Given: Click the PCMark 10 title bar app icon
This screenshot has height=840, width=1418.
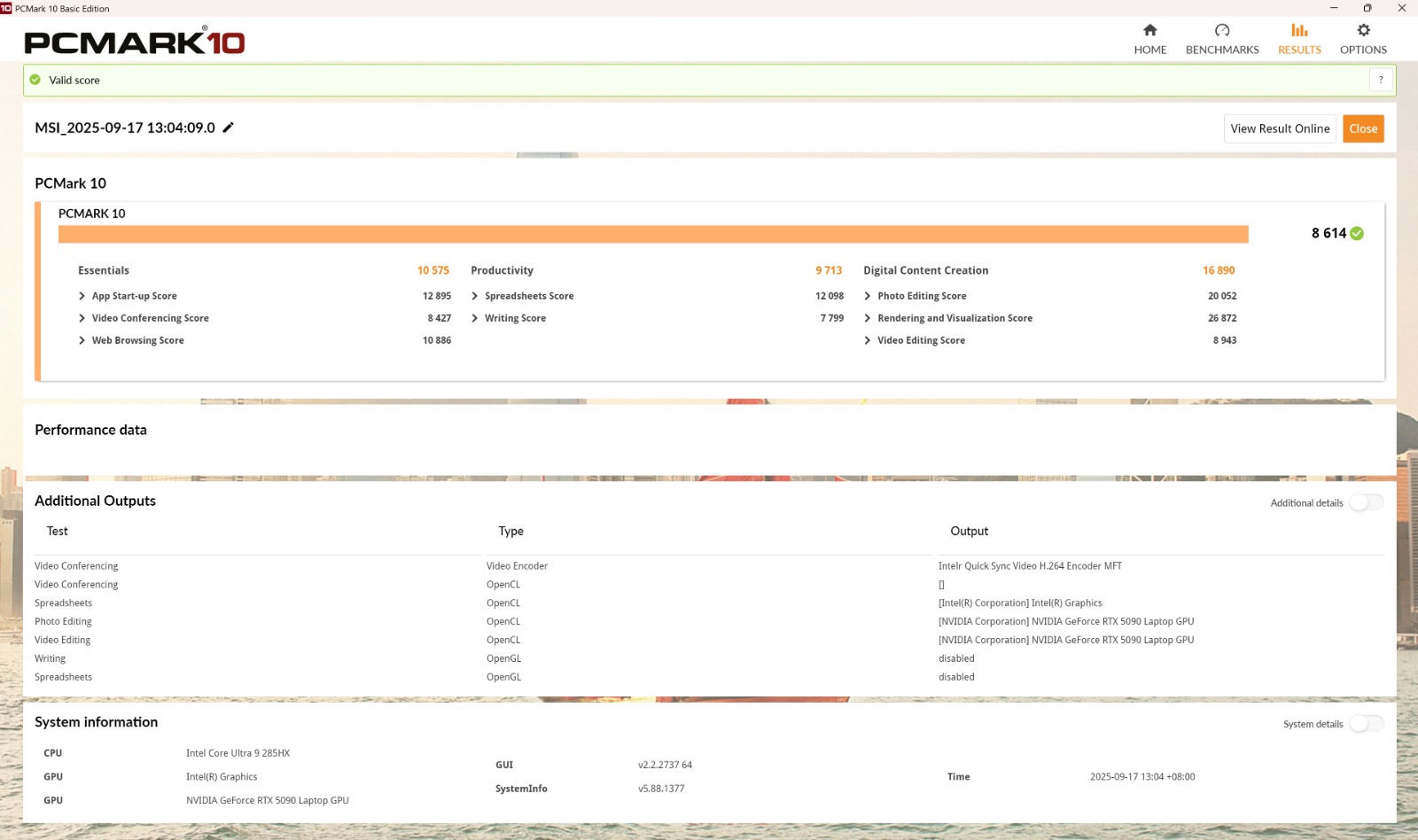Looking at the screenshot, I should click(x=6, y=8).
